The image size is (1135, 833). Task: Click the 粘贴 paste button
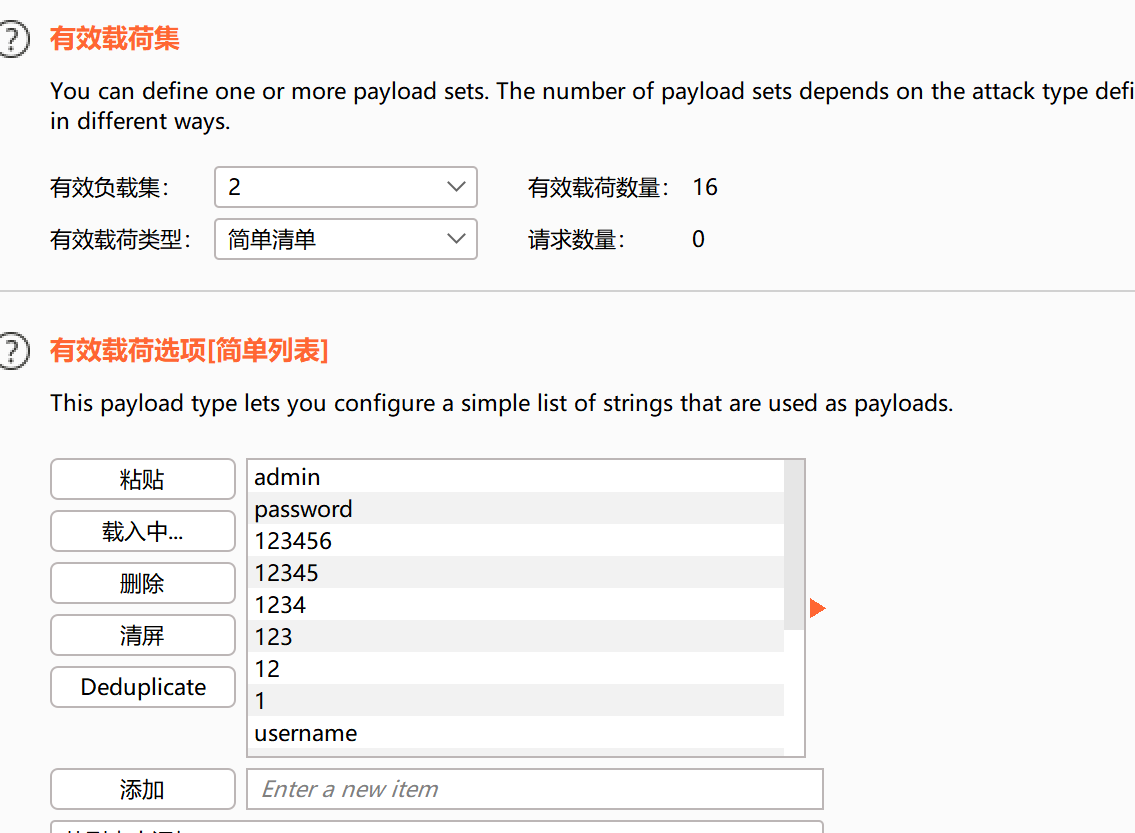[x=142, y=480]
